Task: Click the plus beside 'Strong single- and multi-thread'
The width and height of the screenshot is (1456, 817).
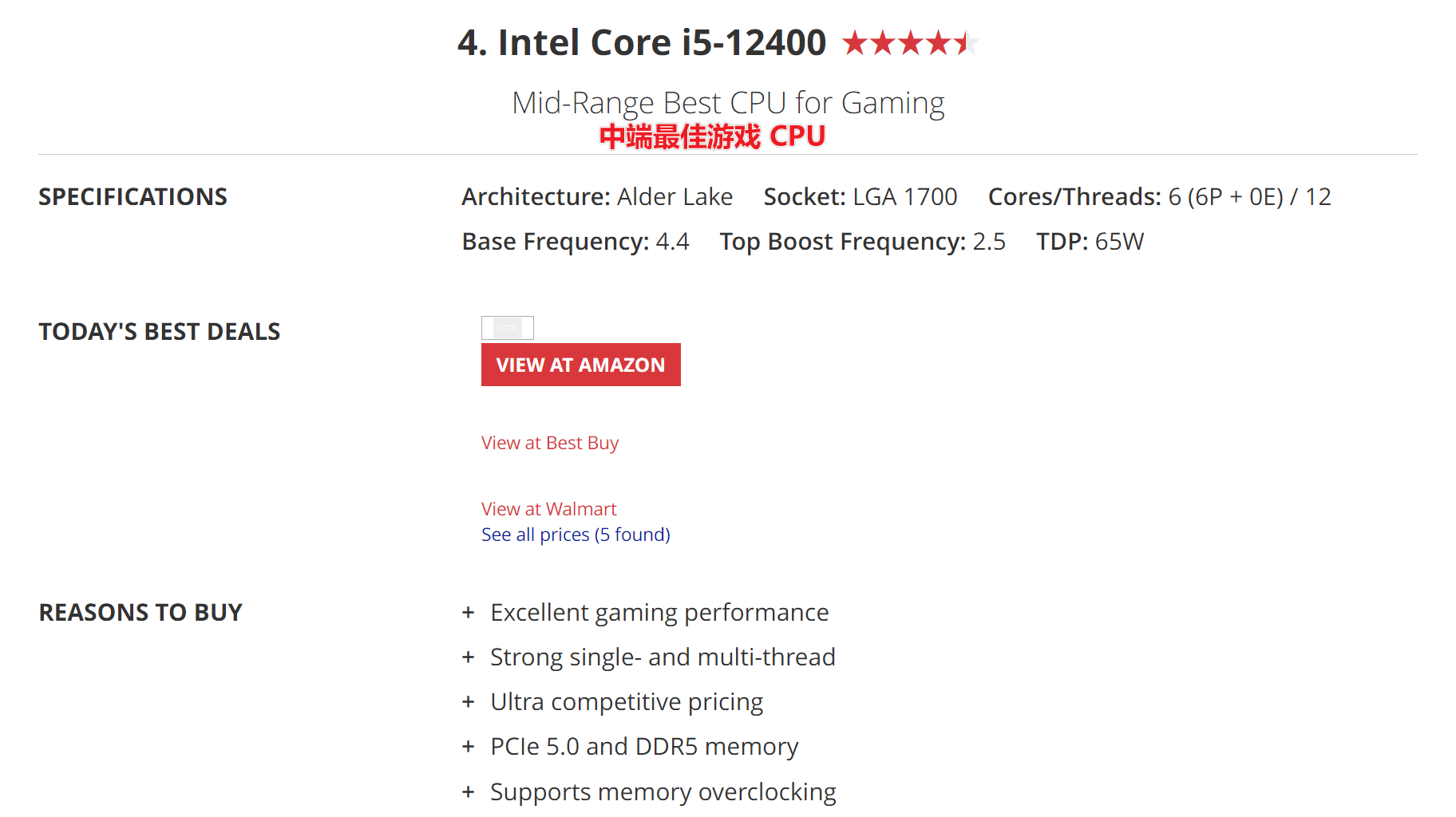Action: [x=469, y=657]
